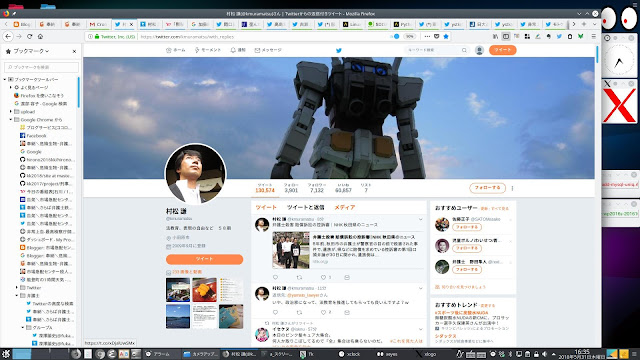This screenshot has width=640, height=360.
Task: Open second tweet dropdown chevron
Action: point(420,288)
